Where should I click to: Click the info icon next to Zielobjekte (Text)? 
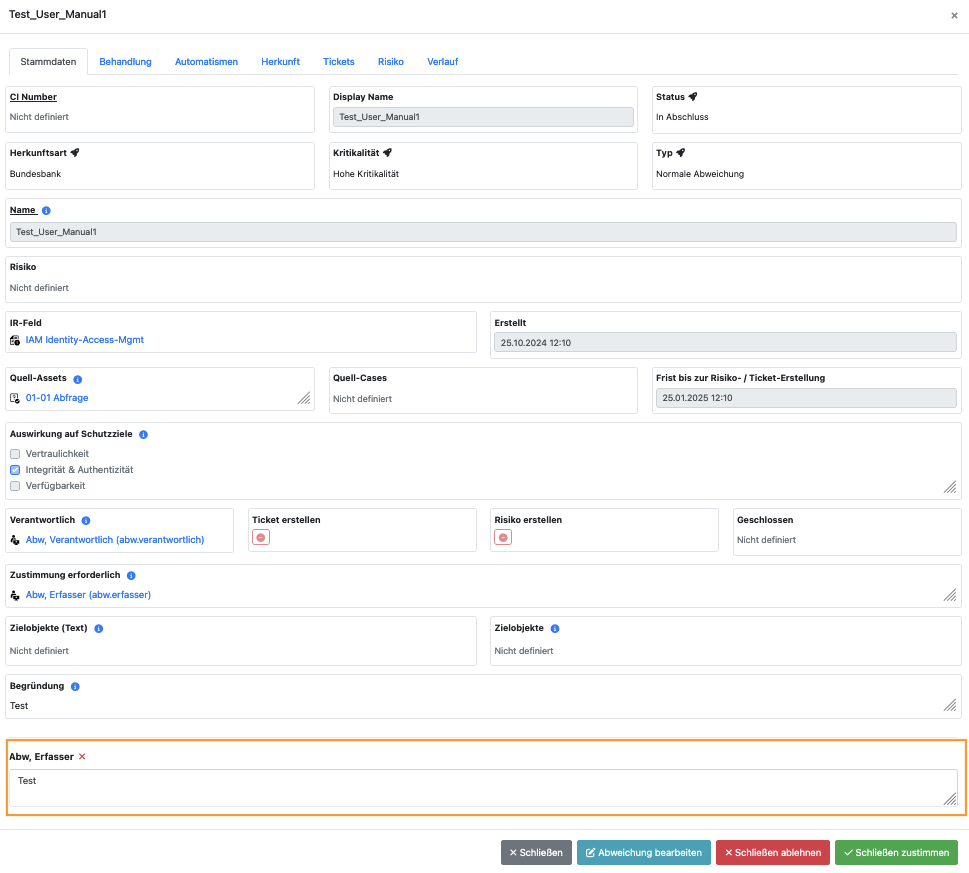coord(98,629)
